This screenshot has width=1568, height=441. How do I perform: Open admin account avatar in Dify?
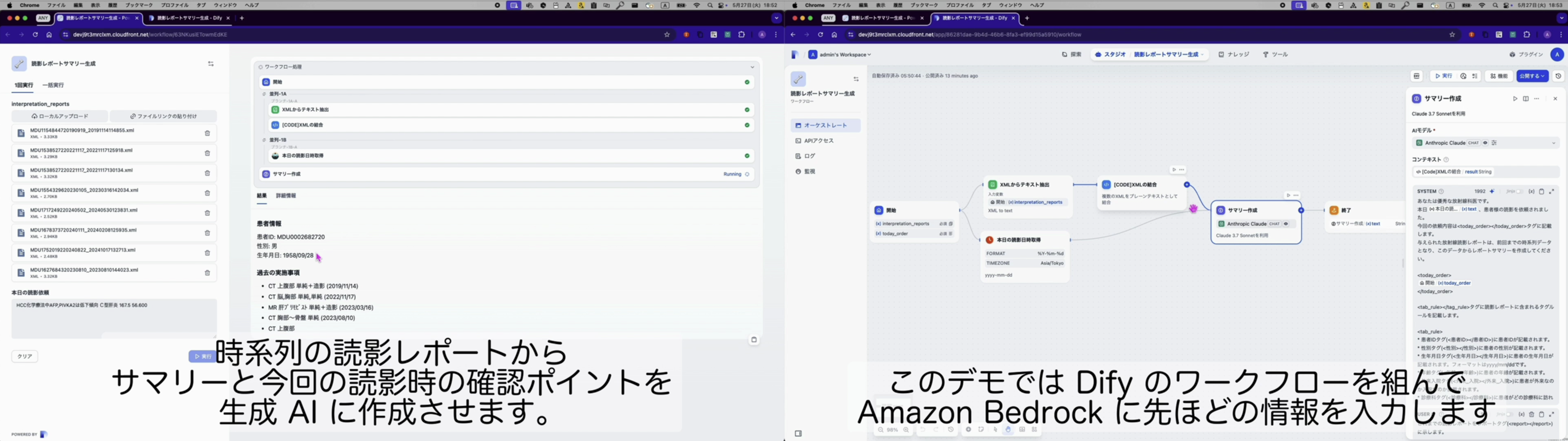click(x=1557, y=55)
